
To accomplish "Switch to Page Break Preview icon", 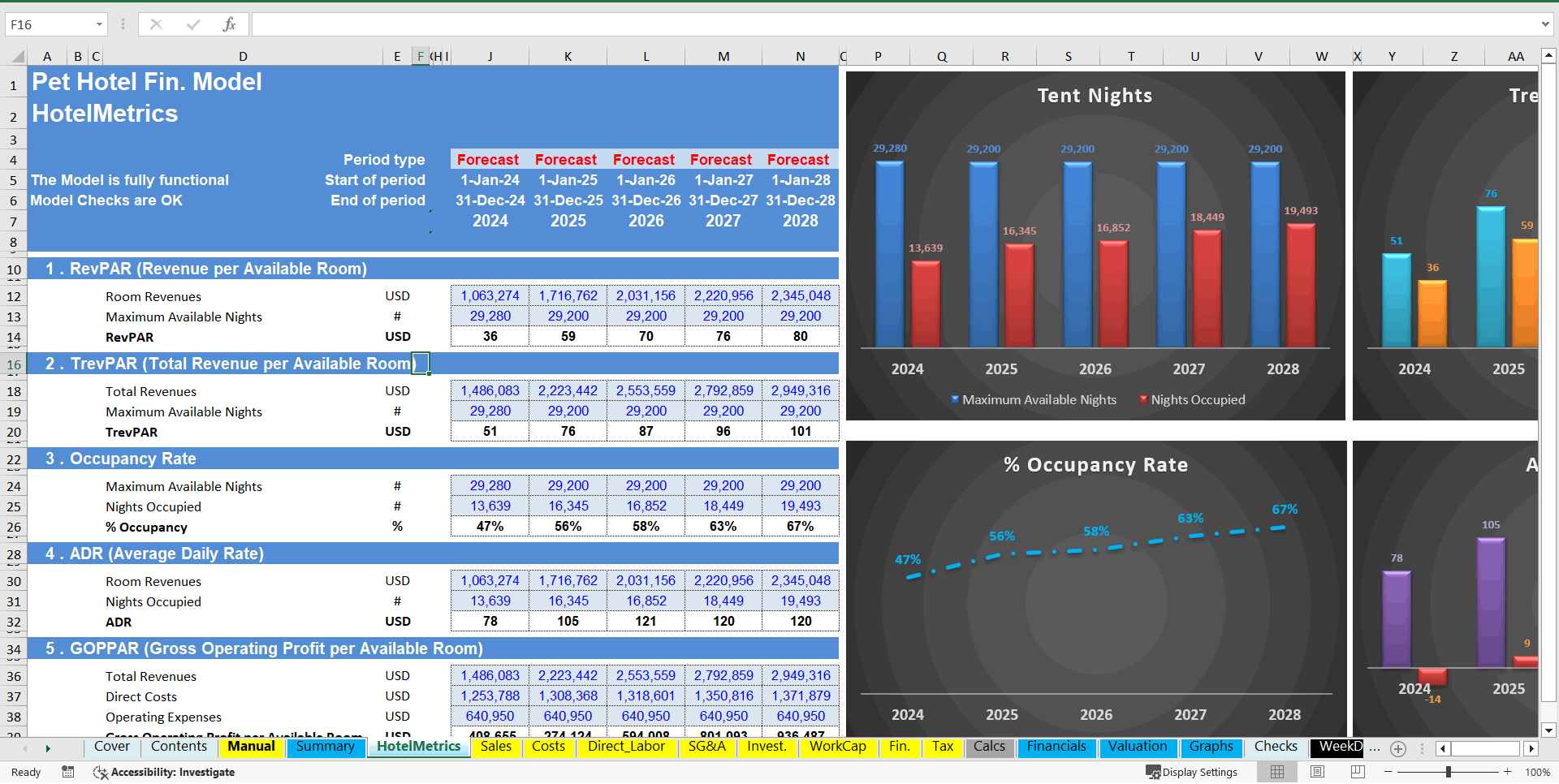I will click(1357, 772).
